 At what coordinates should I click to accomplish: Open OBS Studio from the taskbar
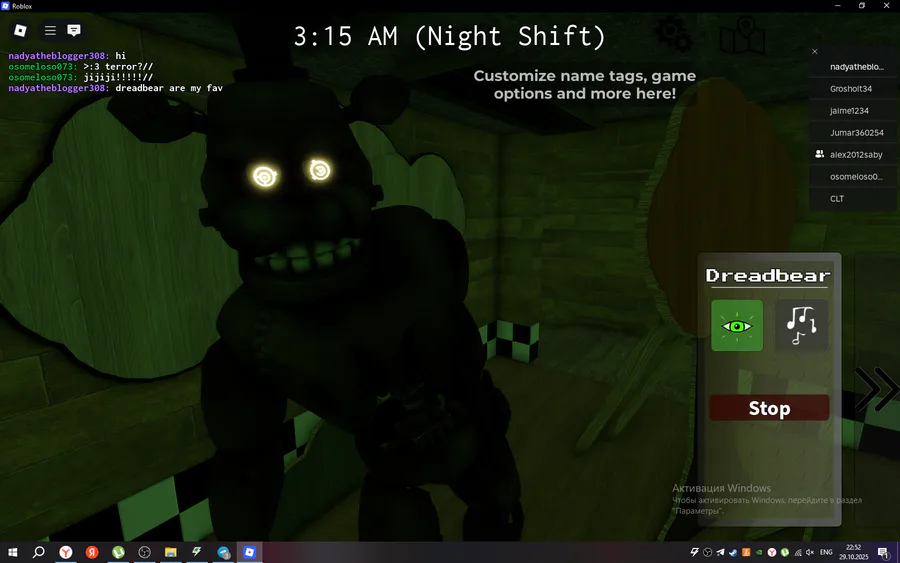(x=145, y=552)
